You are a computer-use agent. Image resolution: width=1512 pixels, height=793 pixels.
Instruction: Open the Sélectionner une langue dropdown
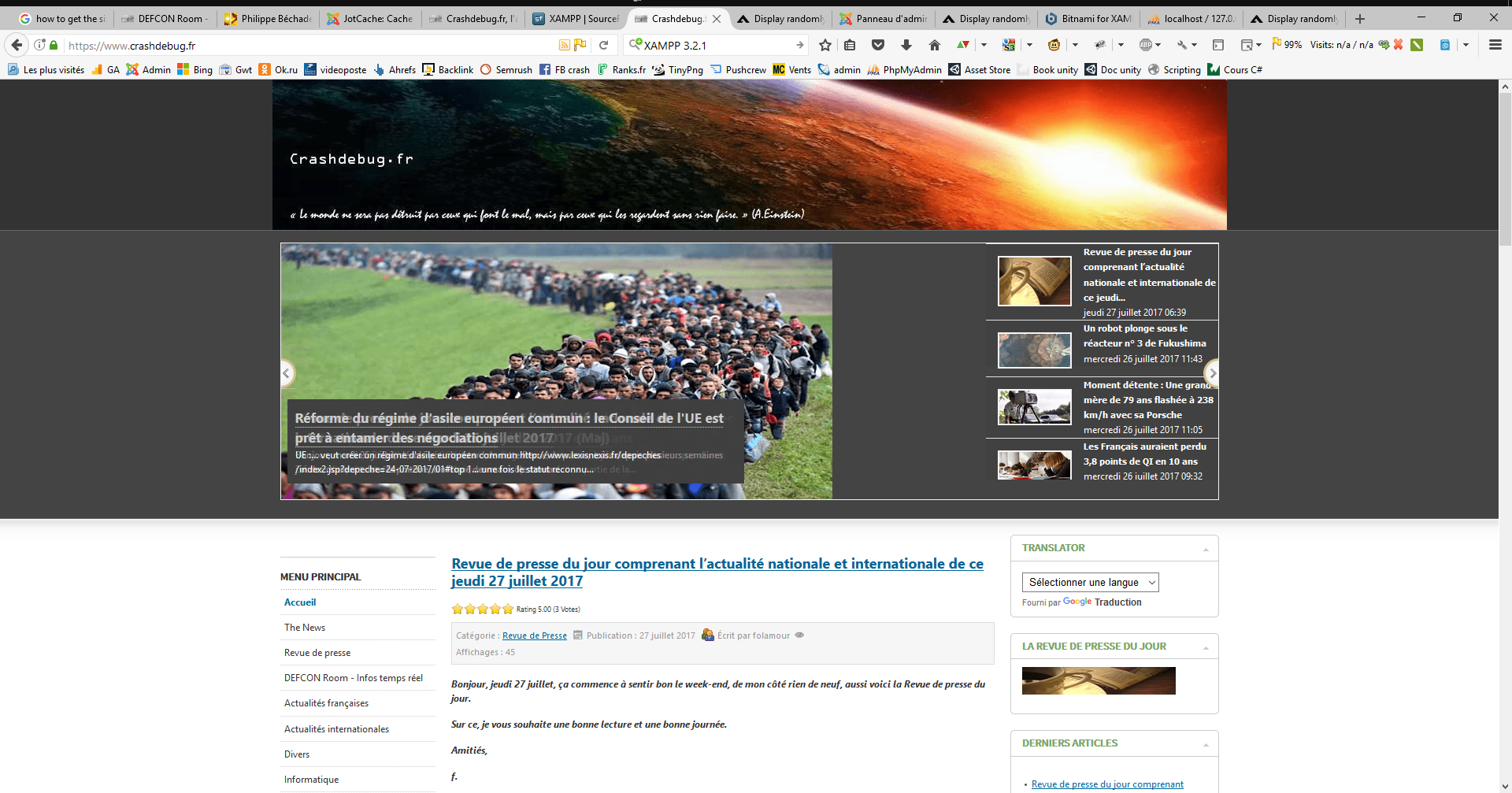(x=1090, y=583)
